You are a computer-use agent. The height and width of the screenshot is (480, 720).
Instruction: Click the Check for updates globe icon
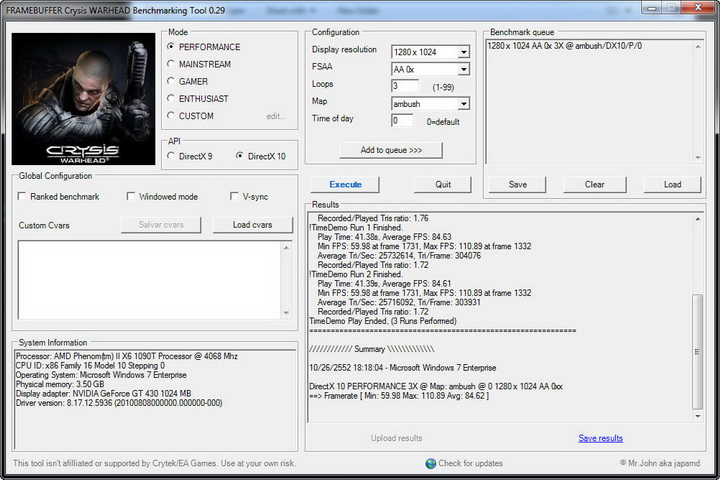click(x=431, y=463)
